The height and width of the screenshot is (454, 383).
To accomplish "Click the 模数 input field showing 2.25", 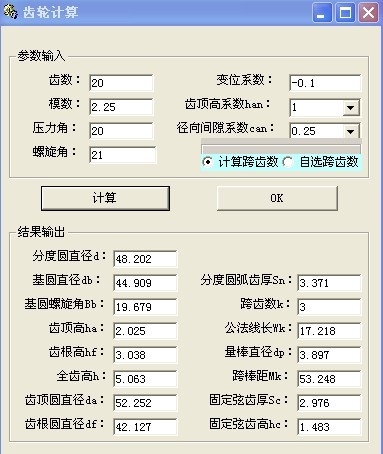I will coord(121,107).
